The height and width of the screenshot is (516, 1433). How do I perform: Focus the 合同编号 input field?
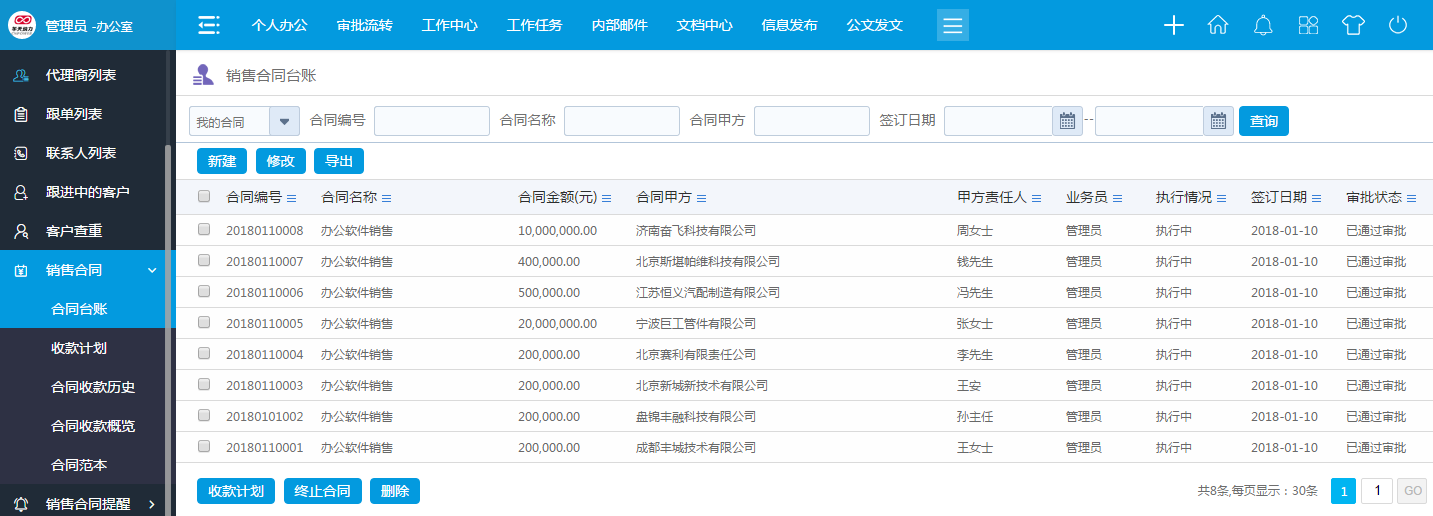click(x=431, y=121)
